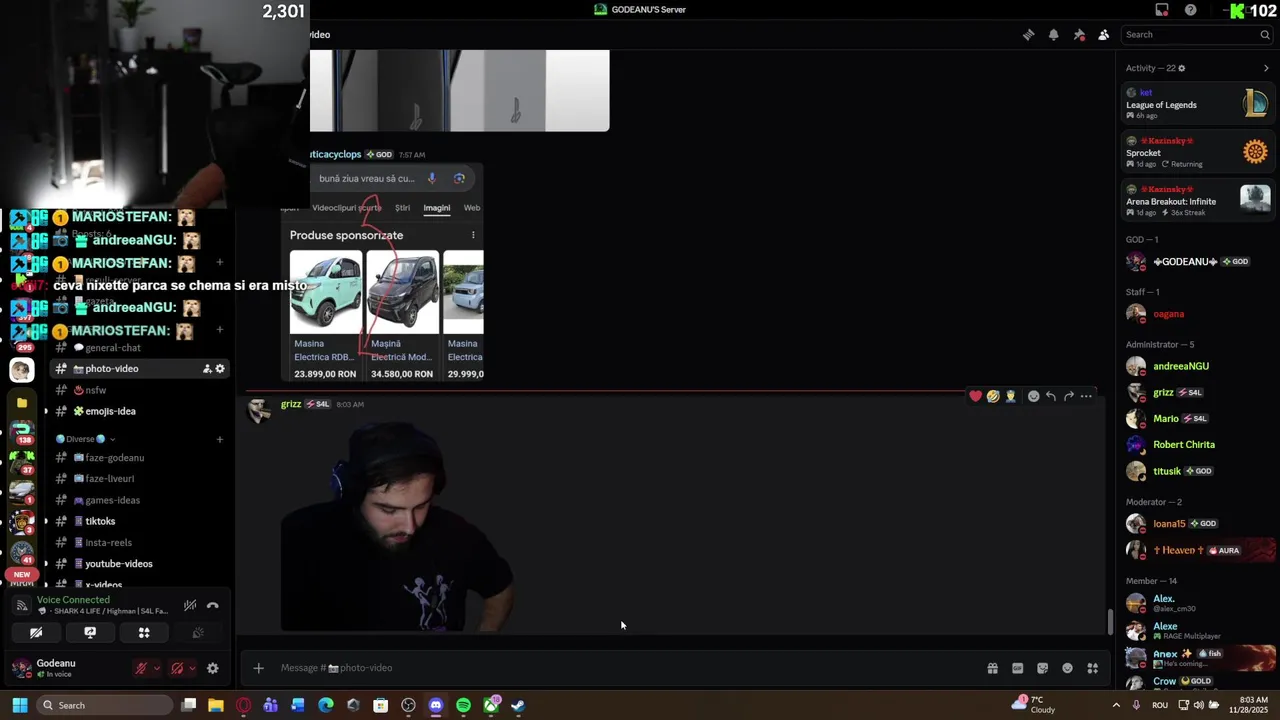Focus the Discord header Search box
Viewport: 1280px width, 720px height.
tap(1196, 35)
